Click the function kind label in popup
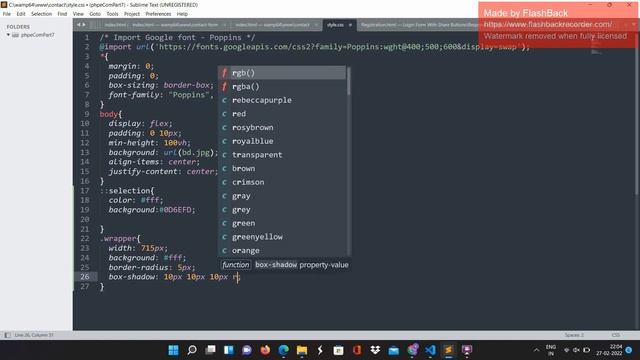The image size is (640, 360). (x=236, y=265)
